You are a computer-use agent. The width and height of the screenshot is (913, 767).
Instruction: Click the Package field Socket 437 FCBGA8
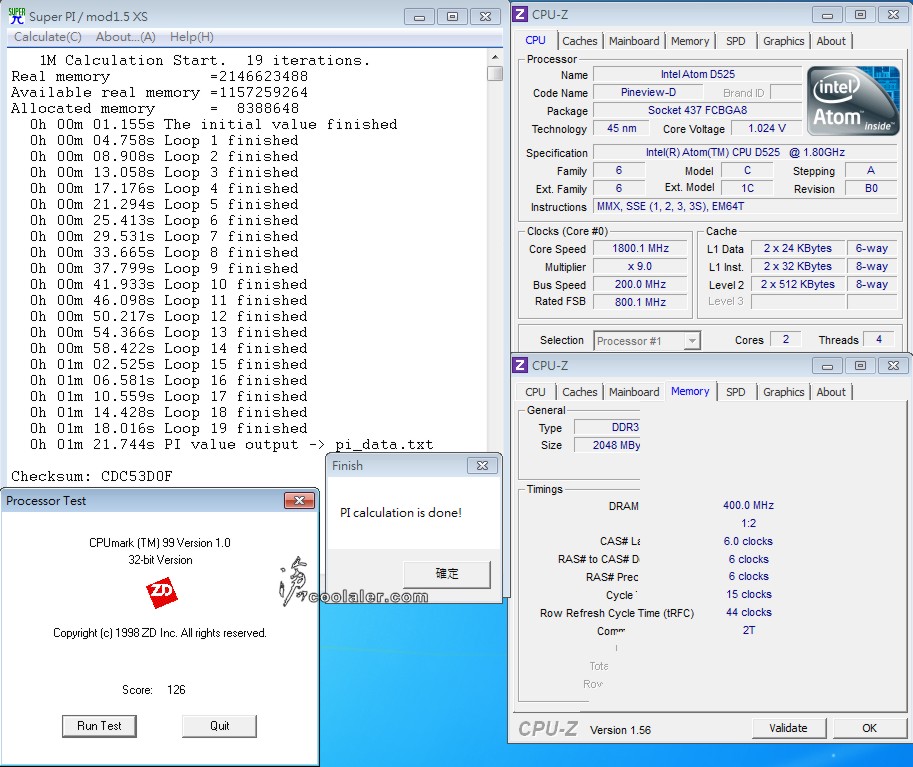tap(698, 110)
